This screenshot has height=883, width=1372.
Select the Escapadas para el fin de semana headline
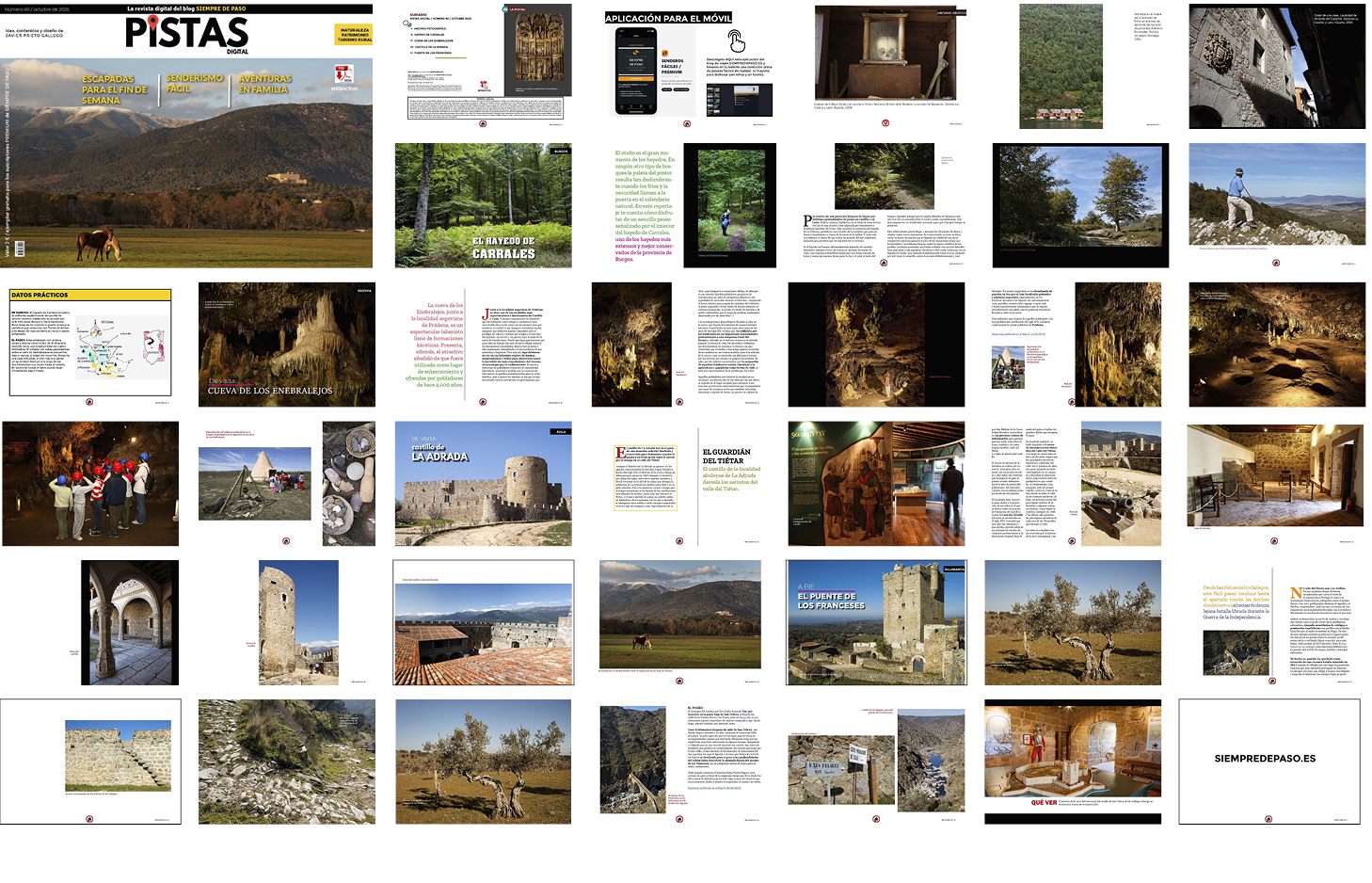pyautogui.click(x=114, y=89)
